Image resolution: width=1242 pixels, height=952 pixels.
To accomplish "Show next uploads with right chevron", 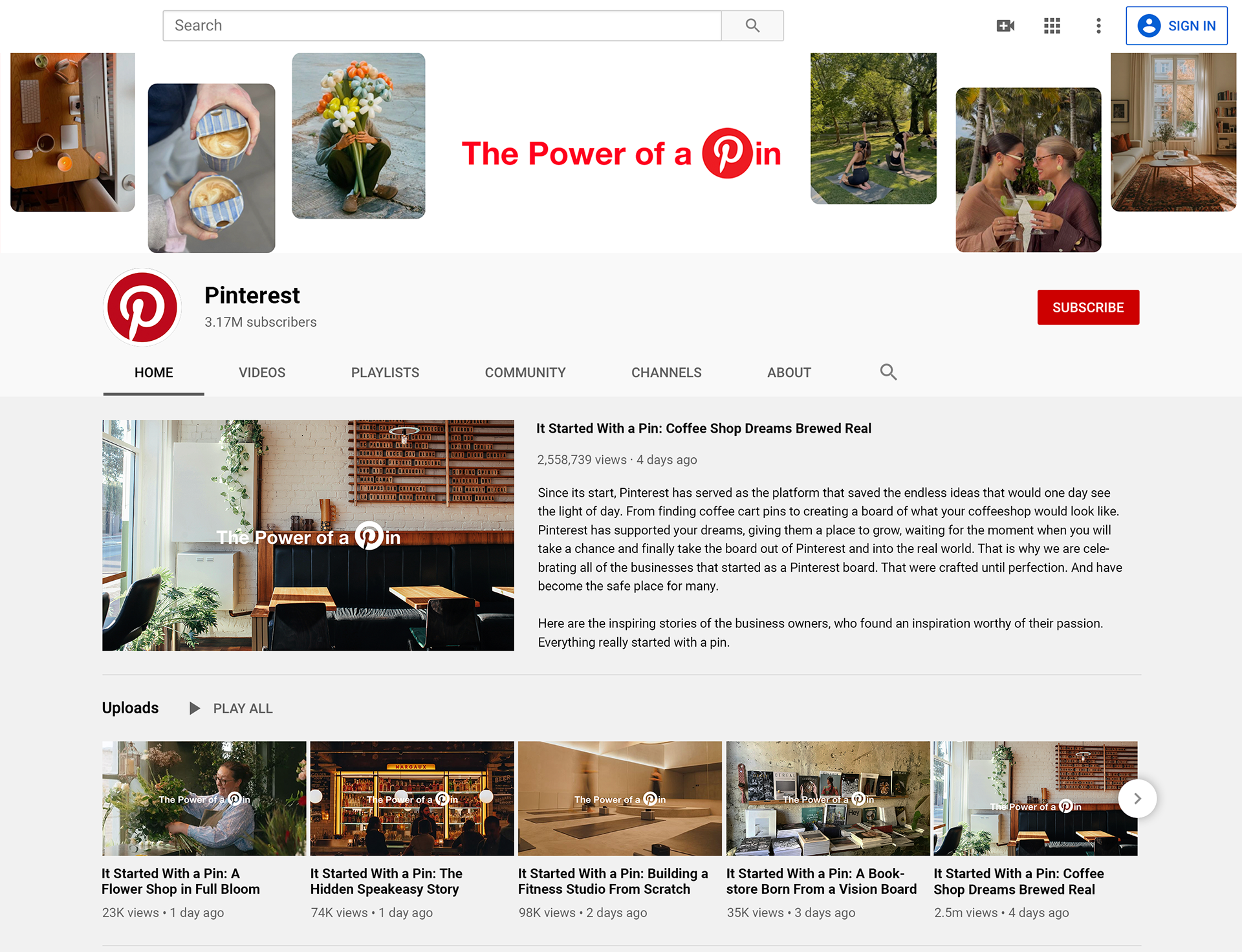I will (1137, 799).
